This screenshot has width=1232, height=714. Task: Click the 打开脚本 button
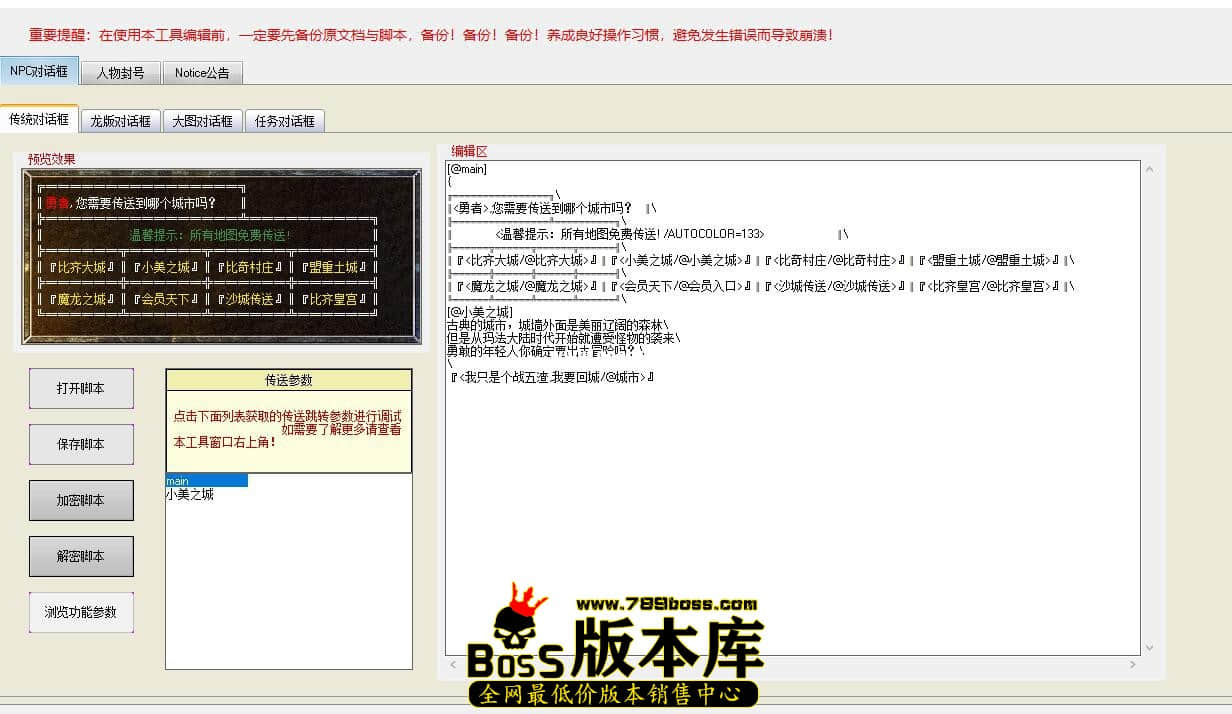point(81,388)
